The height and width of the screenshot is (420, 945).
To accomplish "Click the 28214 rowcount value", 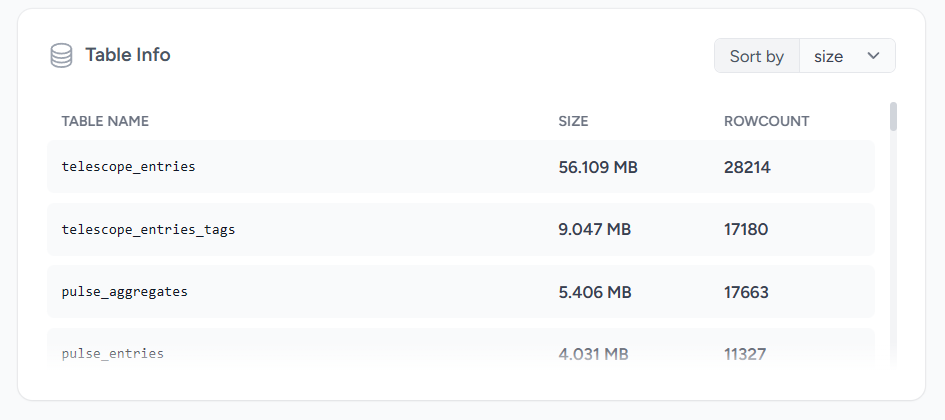I will 747,168.
